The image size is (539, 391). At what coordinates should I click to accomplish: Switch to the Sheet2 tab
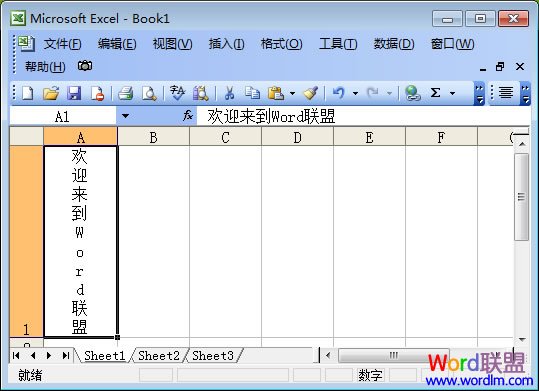[x=159, y=356]
